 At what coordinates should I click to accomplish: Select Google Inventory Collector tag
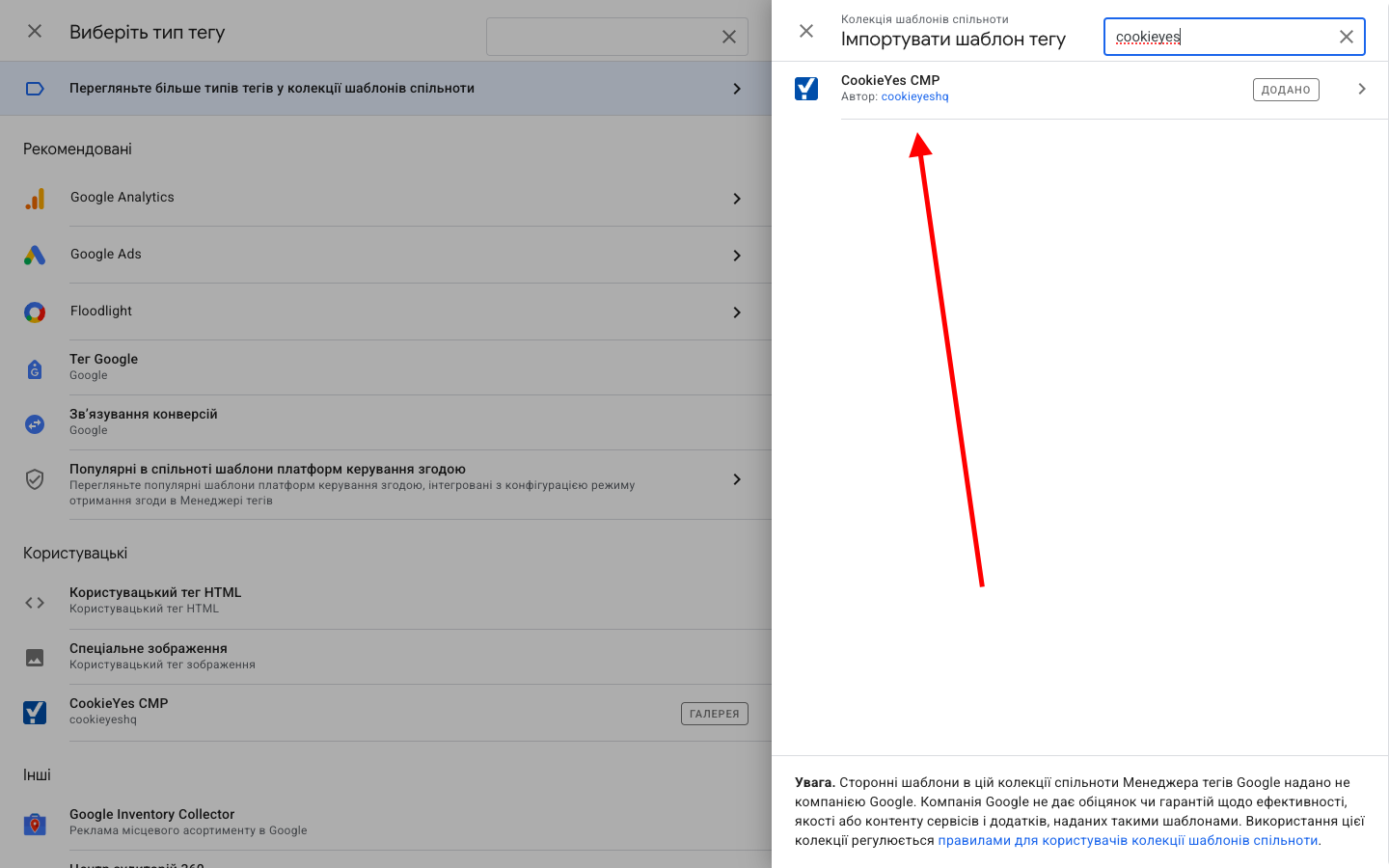pyautogui.click(x=386, y=823)
